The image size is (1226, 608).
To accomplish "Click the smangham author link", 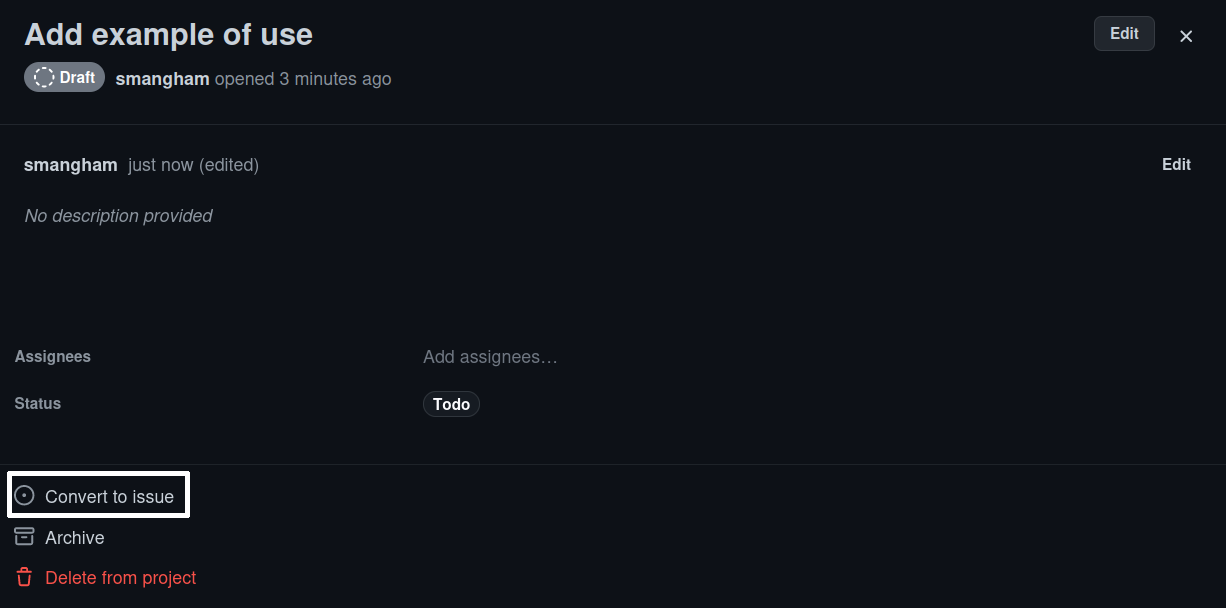I will 162,78.
